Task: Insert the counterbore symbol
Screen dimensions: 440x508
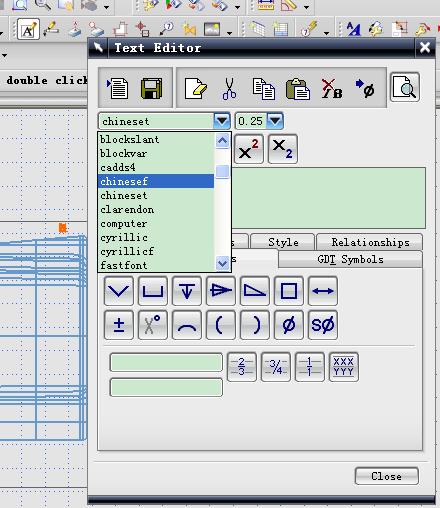Action: pos(153,291)
